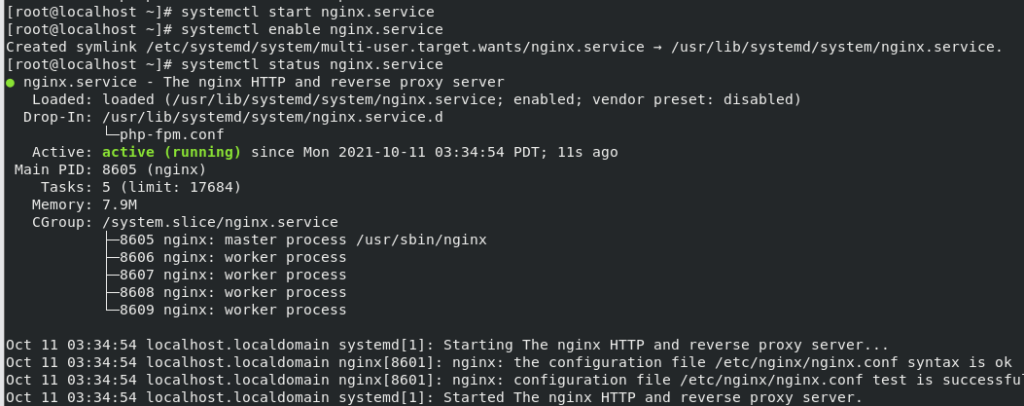The image size is (1024, 406).
Task: Click the tree branch before php-fpm.conf
Action: pos(111,135)
